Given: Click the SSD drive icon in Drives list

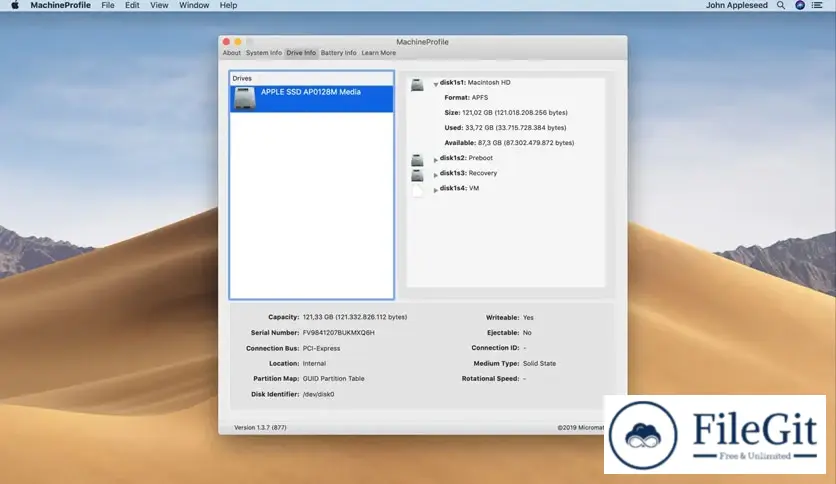Looking at the screenshot, I should click(x=245, y=99).
